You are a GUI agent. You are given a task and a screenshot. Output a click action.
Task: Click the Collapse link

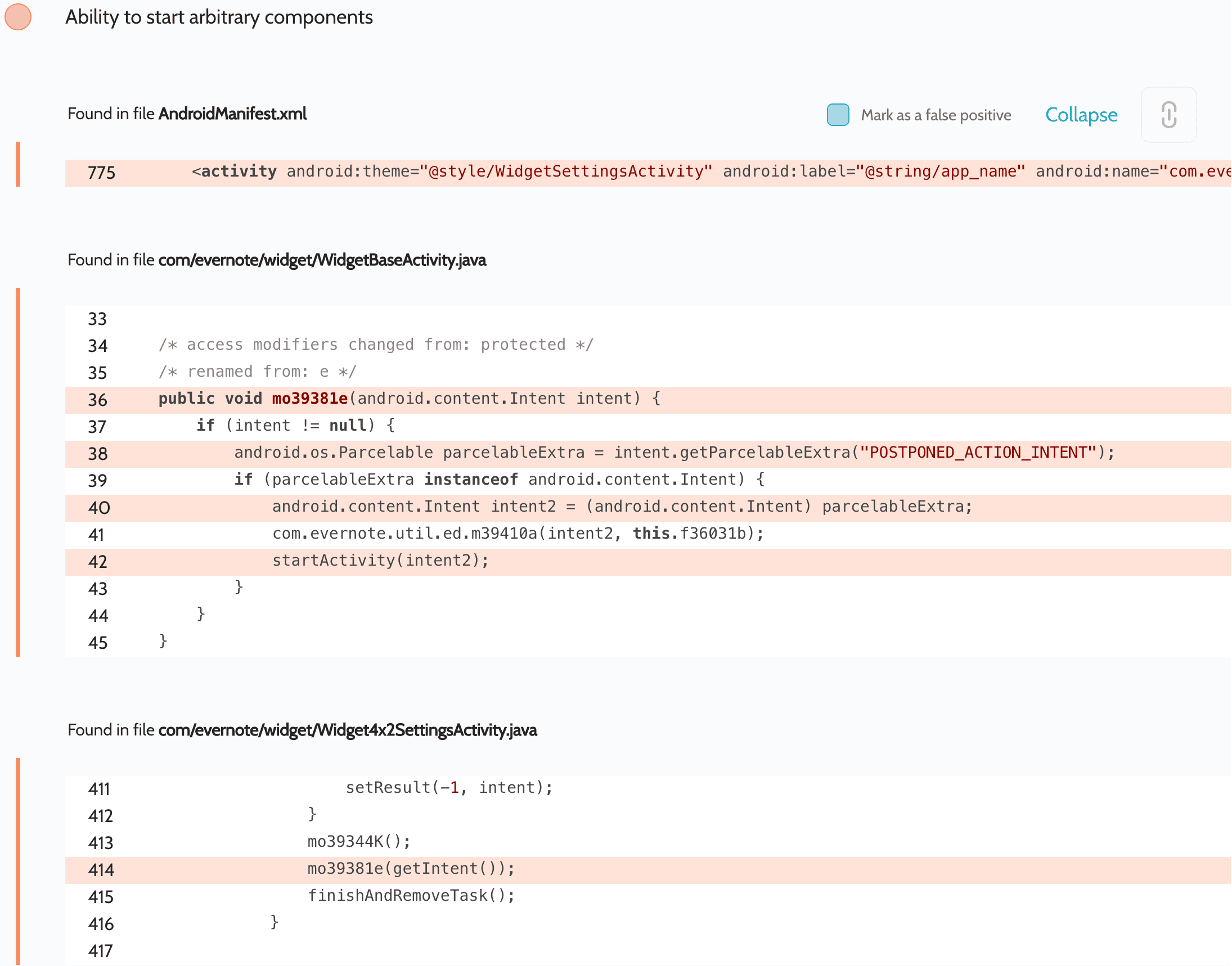tap(1081, 115)
